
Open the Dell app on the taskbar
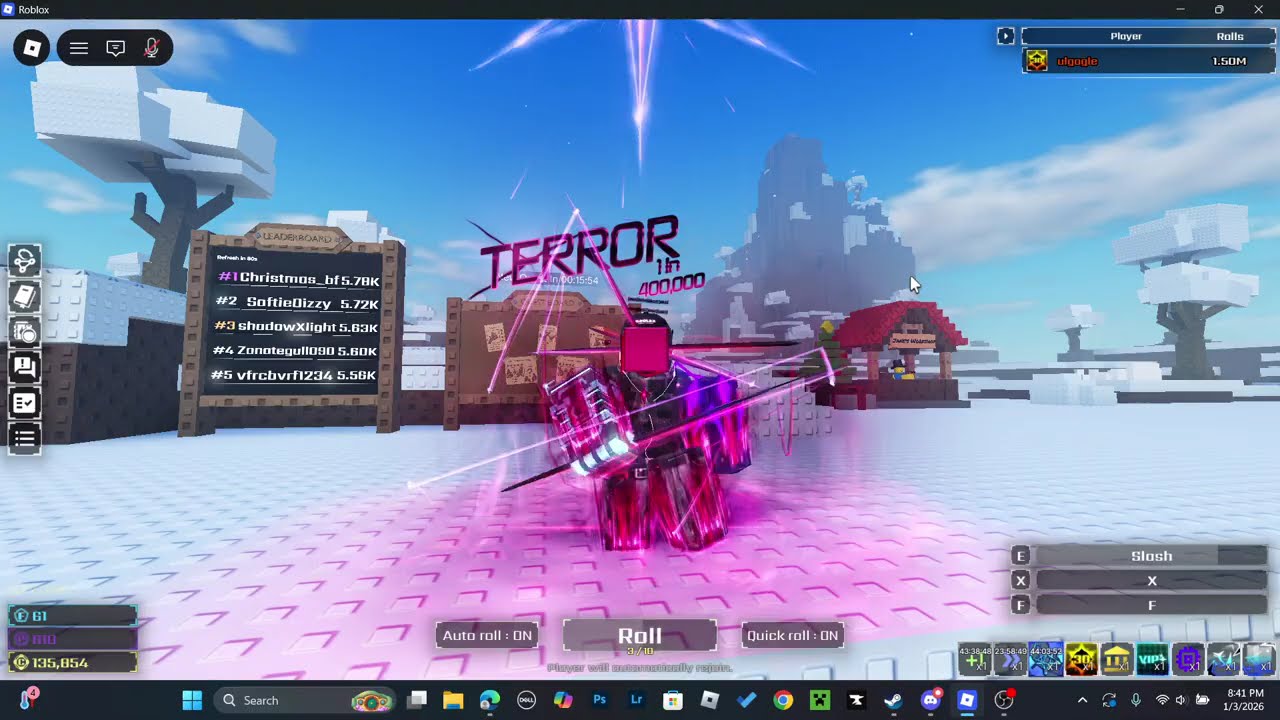click(526, 700)
